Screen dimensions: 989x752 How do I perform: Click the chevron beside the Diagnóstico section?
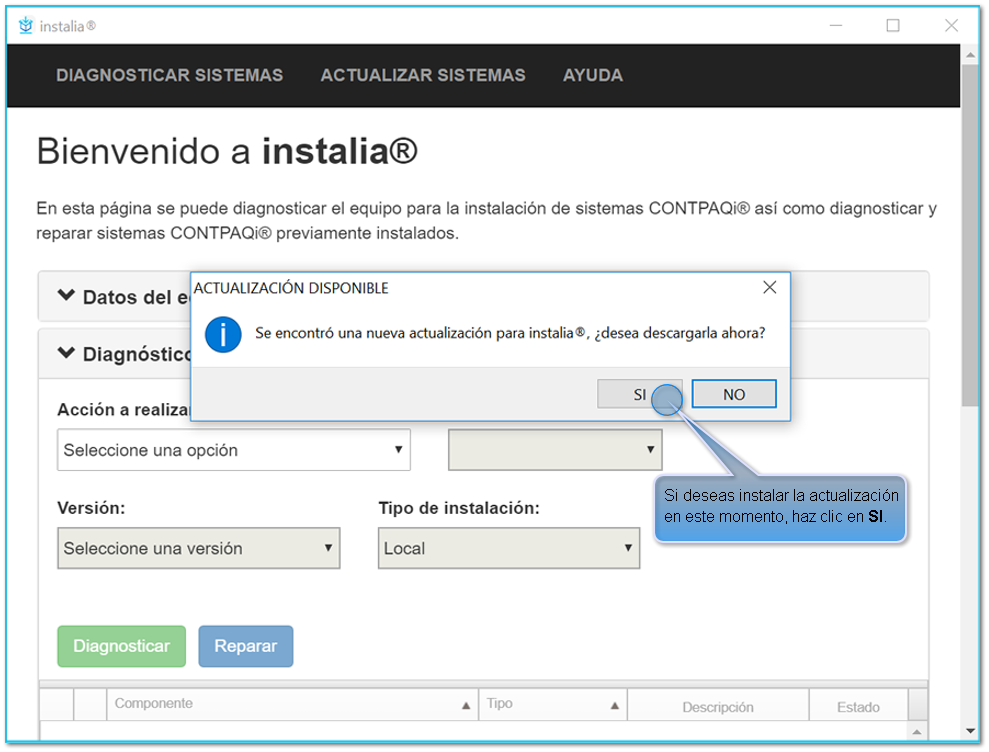pos(65,354)
